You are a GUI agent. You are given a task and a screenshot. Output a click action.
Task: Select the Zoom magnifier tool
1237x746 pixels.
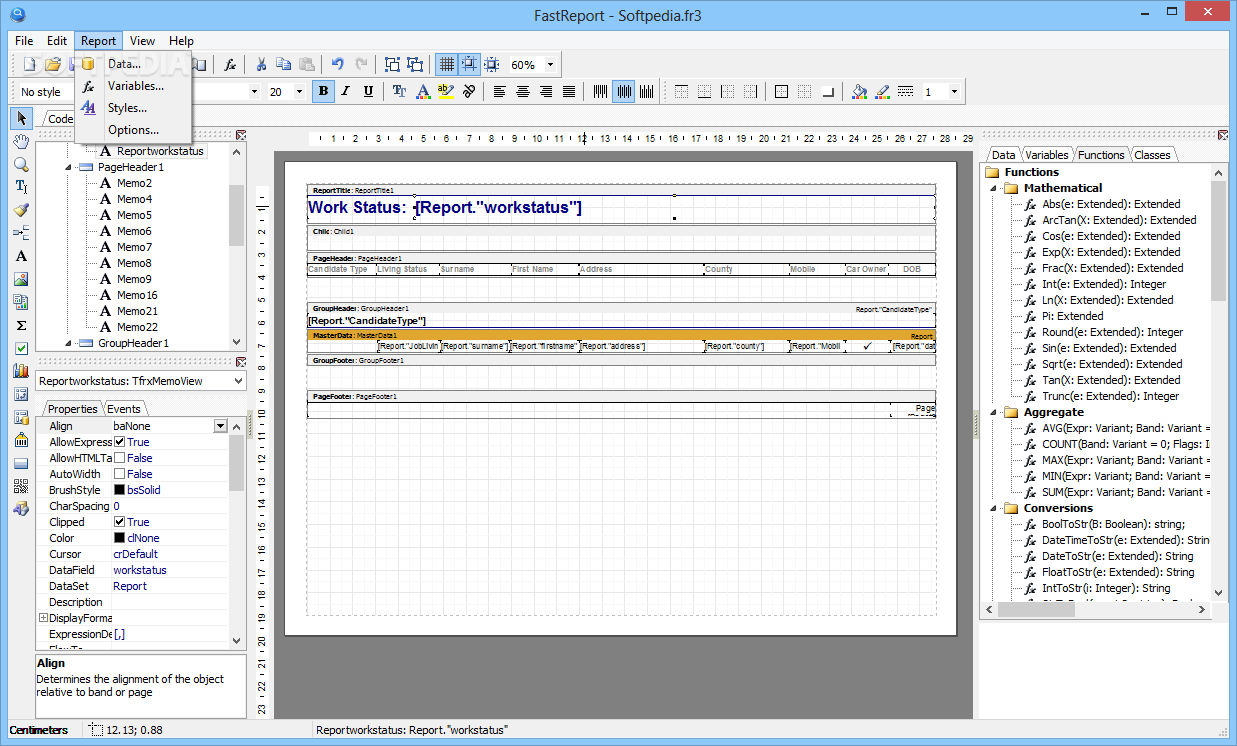pos(21,164)
